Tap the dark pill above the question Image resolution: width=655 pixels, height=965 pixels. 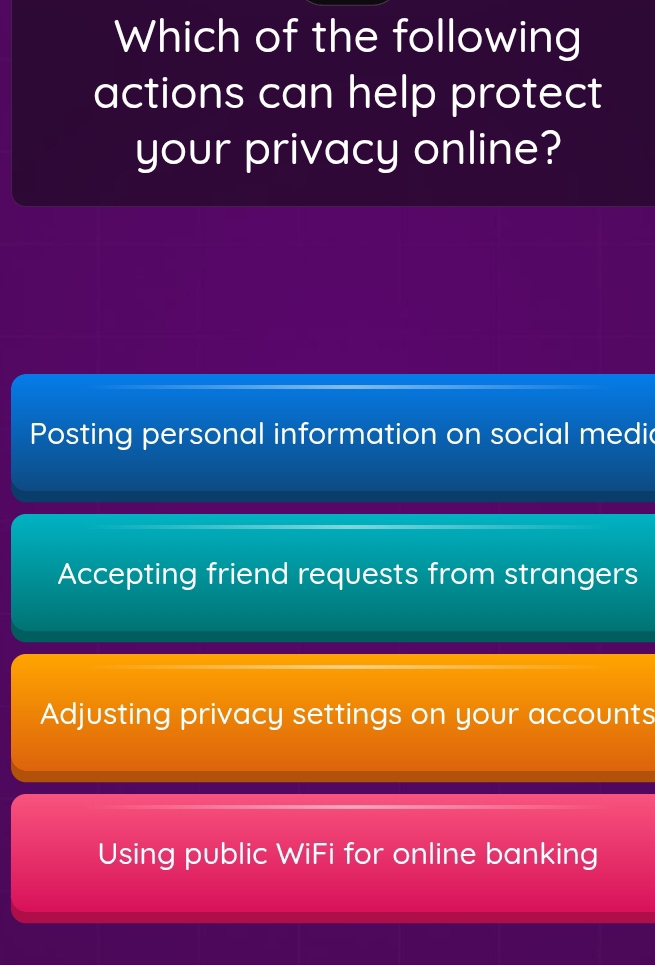pos(347,3)
